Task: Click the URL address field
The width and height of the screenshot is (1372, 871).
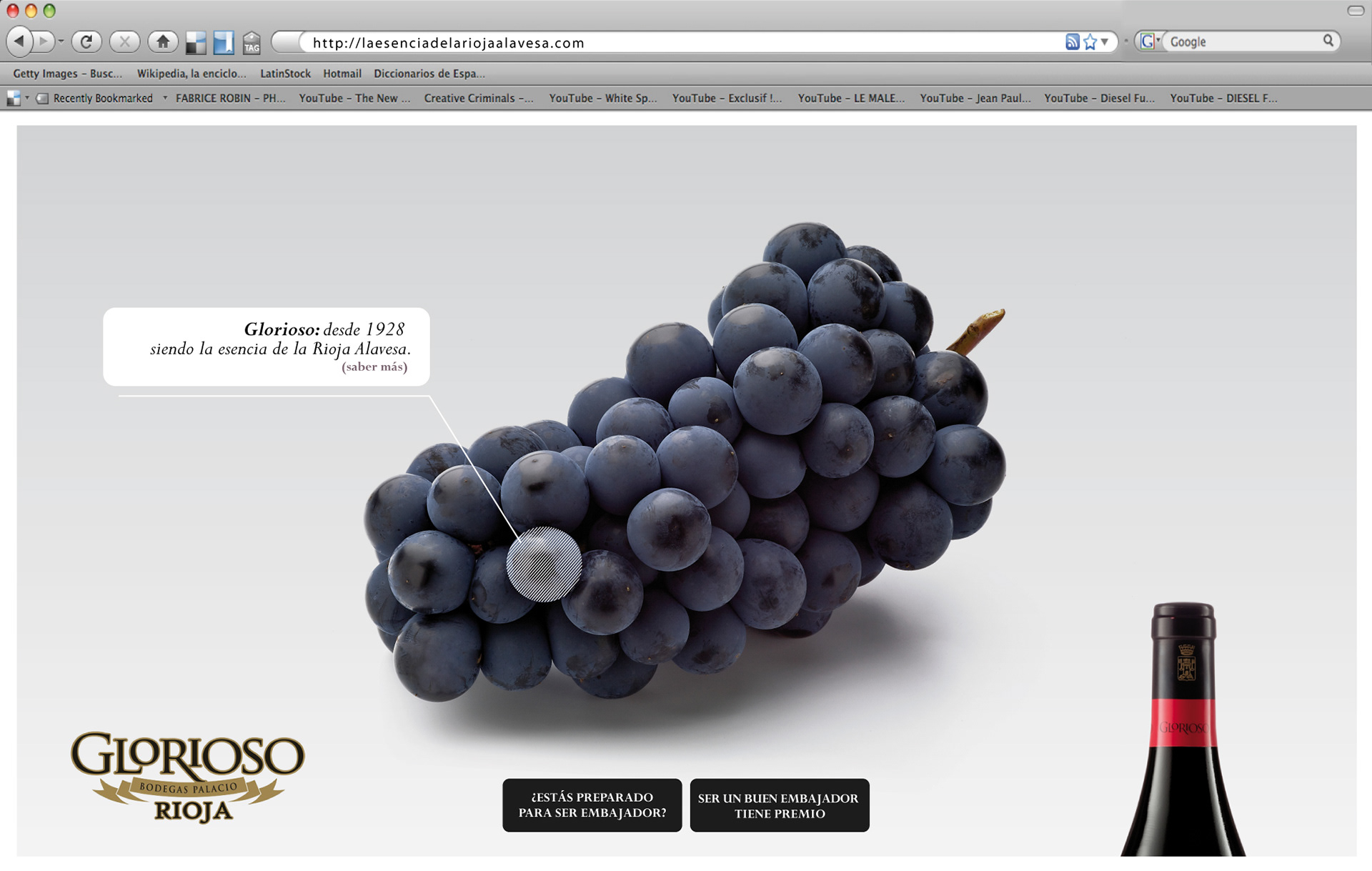Action: point(686,43)
